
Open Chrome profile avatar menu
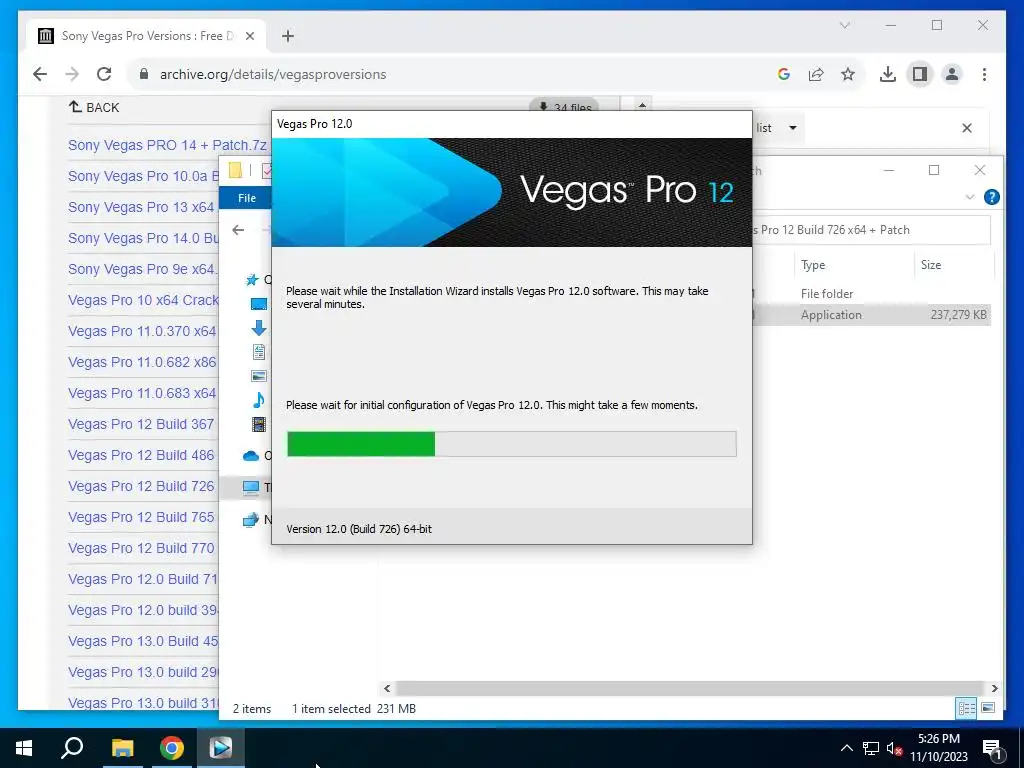click(952, 74)
